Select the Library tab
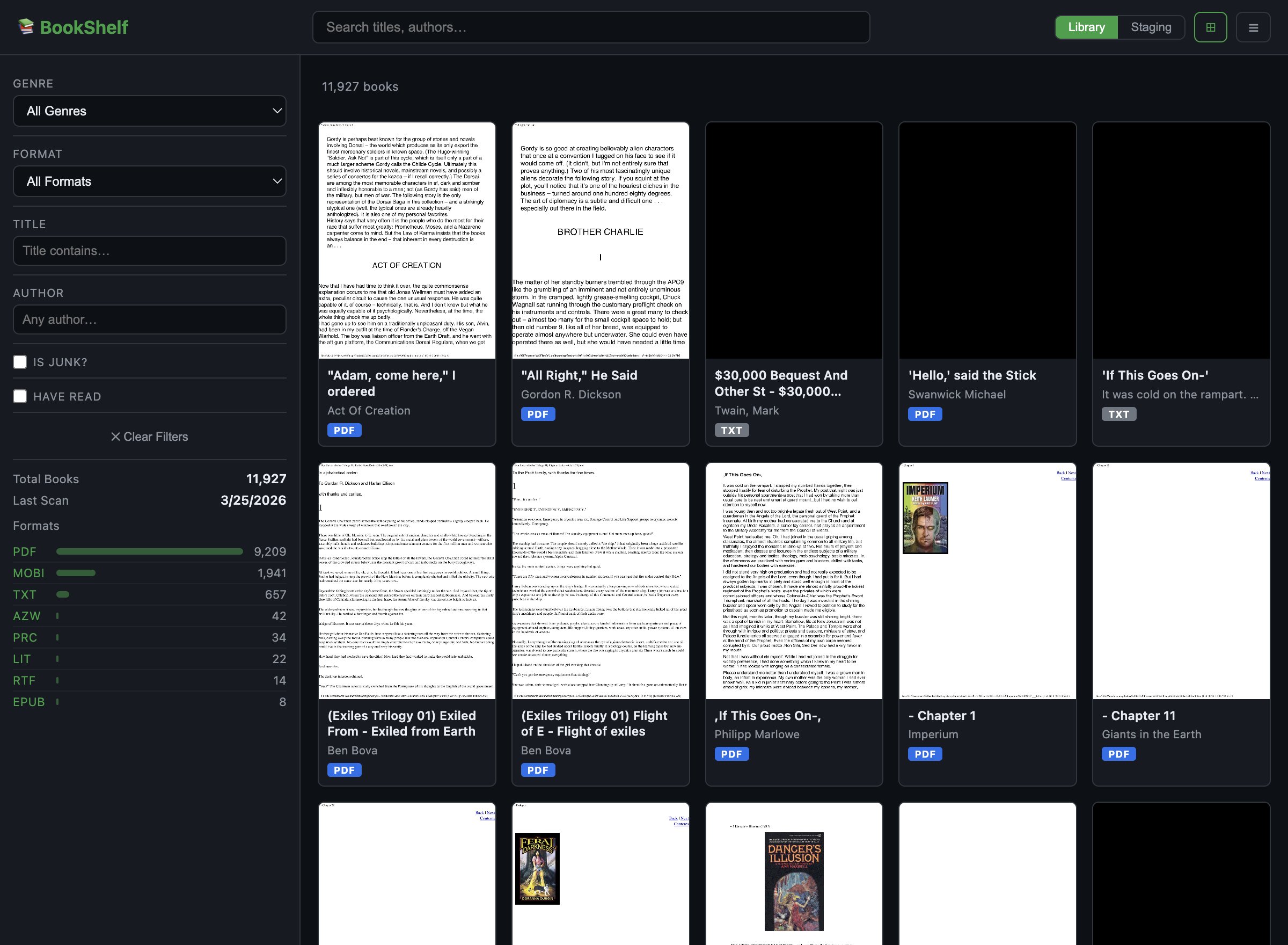 (1086, 27)
